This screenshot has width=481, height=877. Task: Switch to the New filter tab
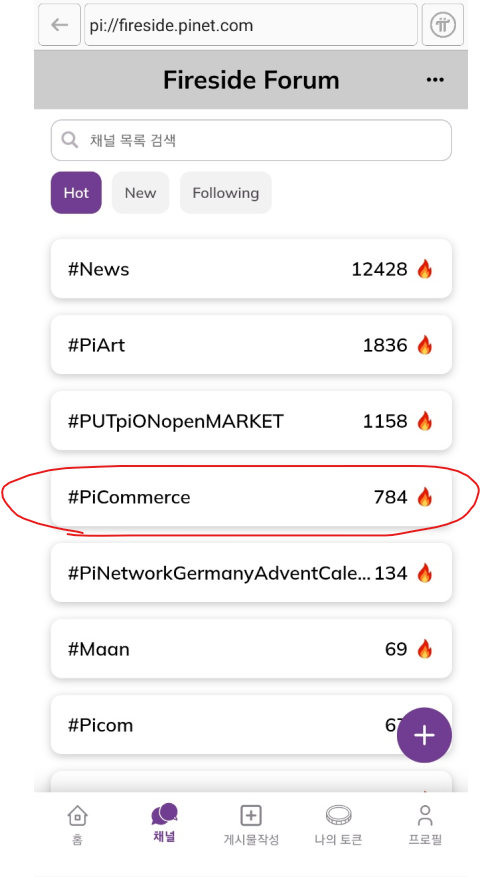pyautogui.click(x=140, y=193)
